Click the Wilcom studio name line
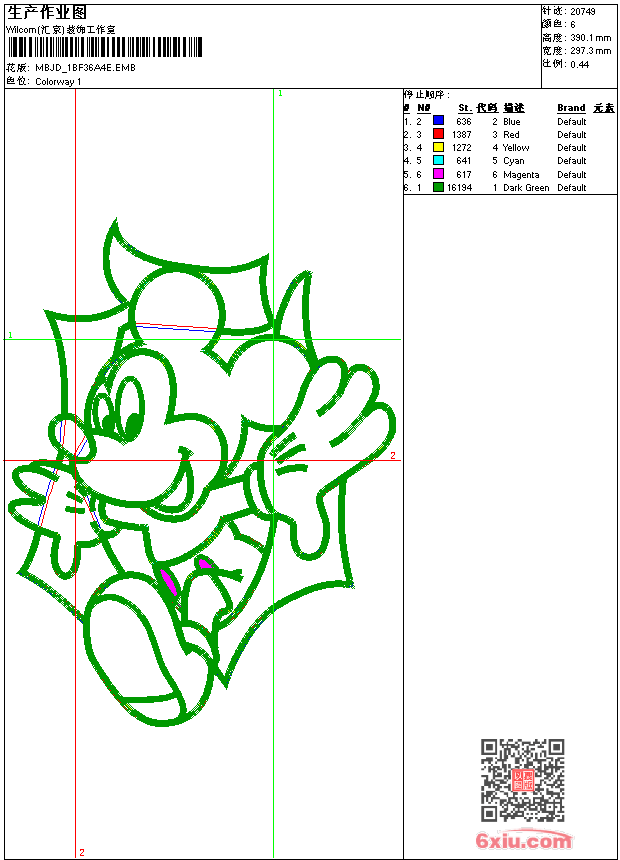The width and height of the screenshot is (620, 860). [x=61, y=30]
